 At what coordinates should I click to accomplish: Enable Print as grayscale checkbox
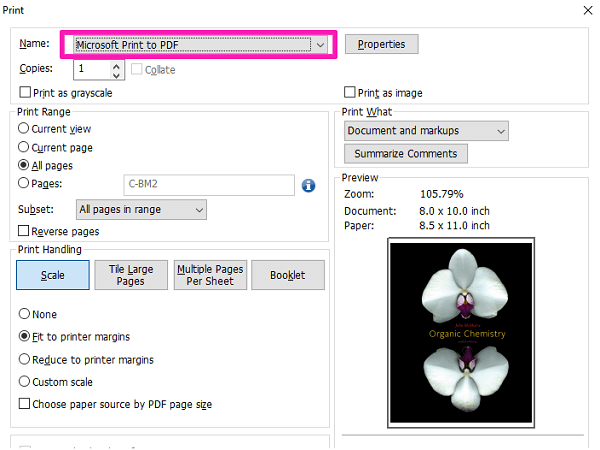(25, 93)
